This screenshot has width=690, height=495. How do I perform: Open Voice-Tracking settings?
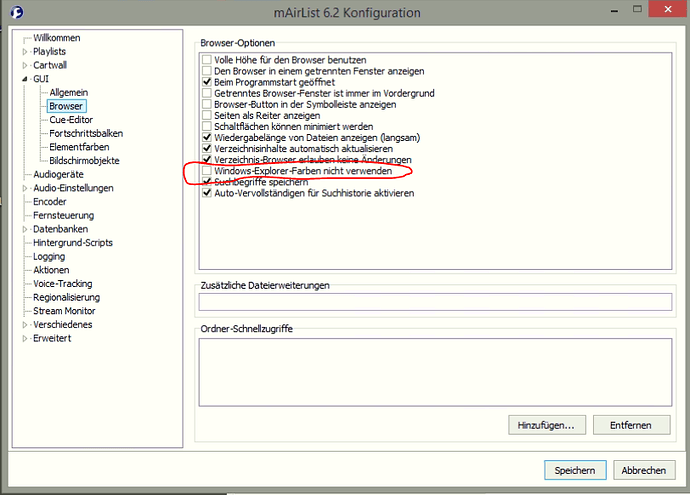pos(63,283)
